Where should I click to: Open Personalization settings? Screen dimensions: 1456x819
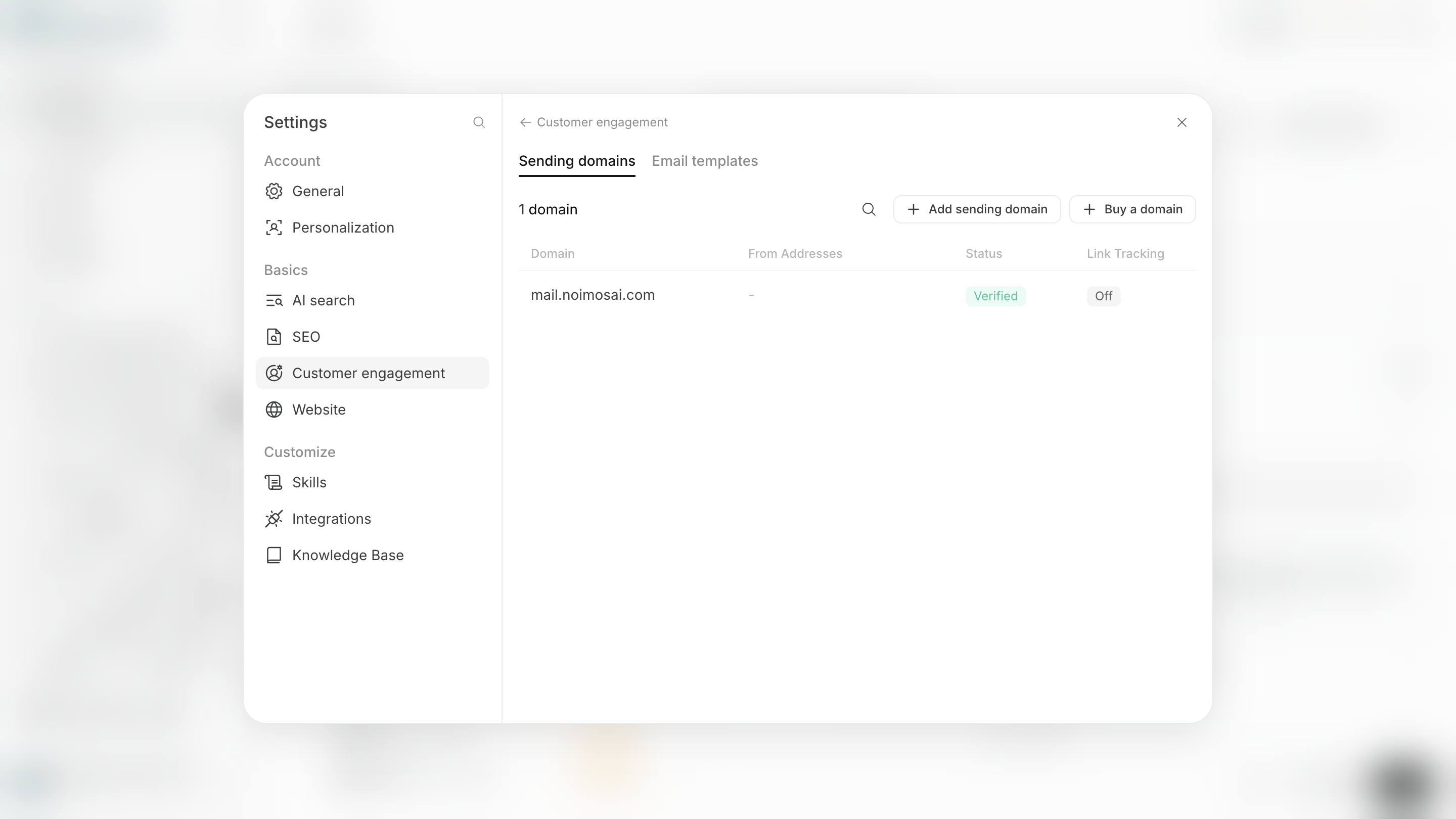pos(373,228)
